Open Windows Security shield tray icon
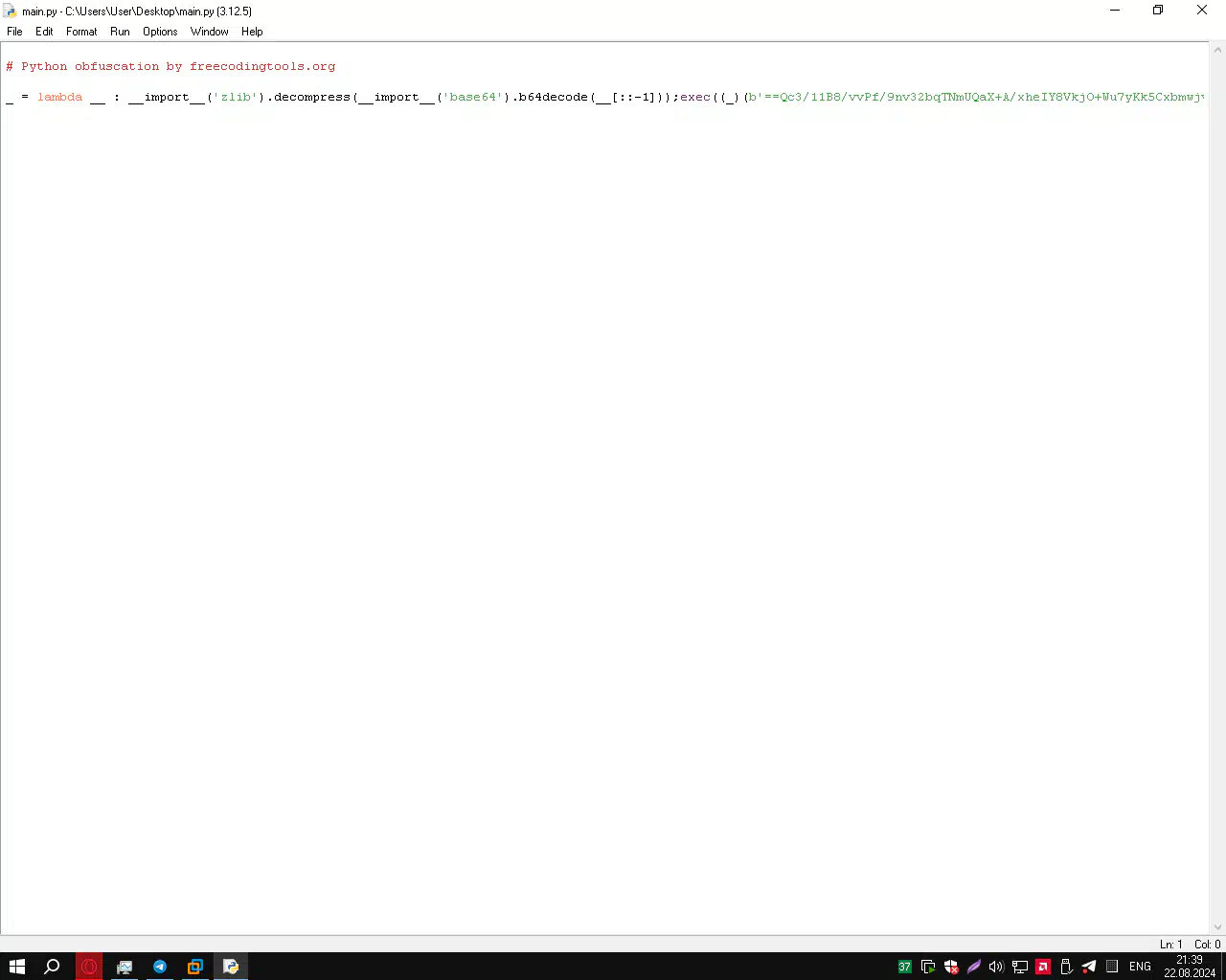Screen dimensions: 1226x980 pyautogui.click(x=951, y=967)
